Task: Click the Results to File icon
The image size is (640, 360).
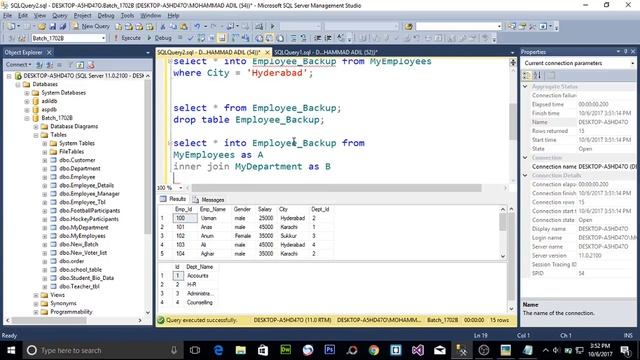Action: pyautogui.click(x=280, y=38)
